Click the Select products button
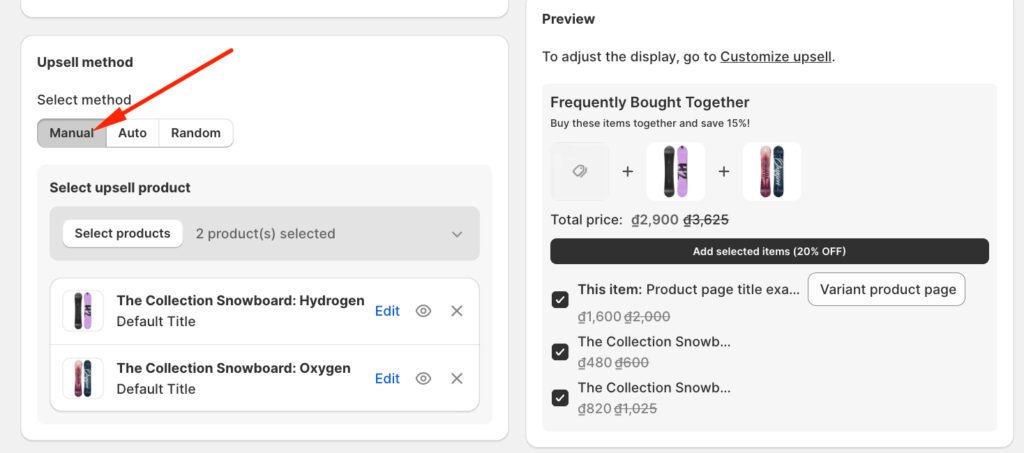 [x=122, y=234]
